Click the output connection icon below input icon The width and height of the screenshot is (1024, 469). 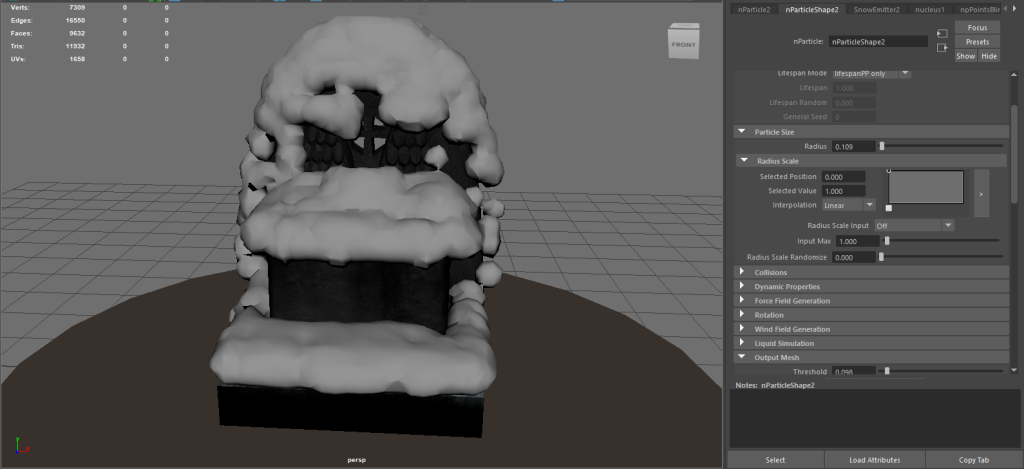(x=942, y=47)
